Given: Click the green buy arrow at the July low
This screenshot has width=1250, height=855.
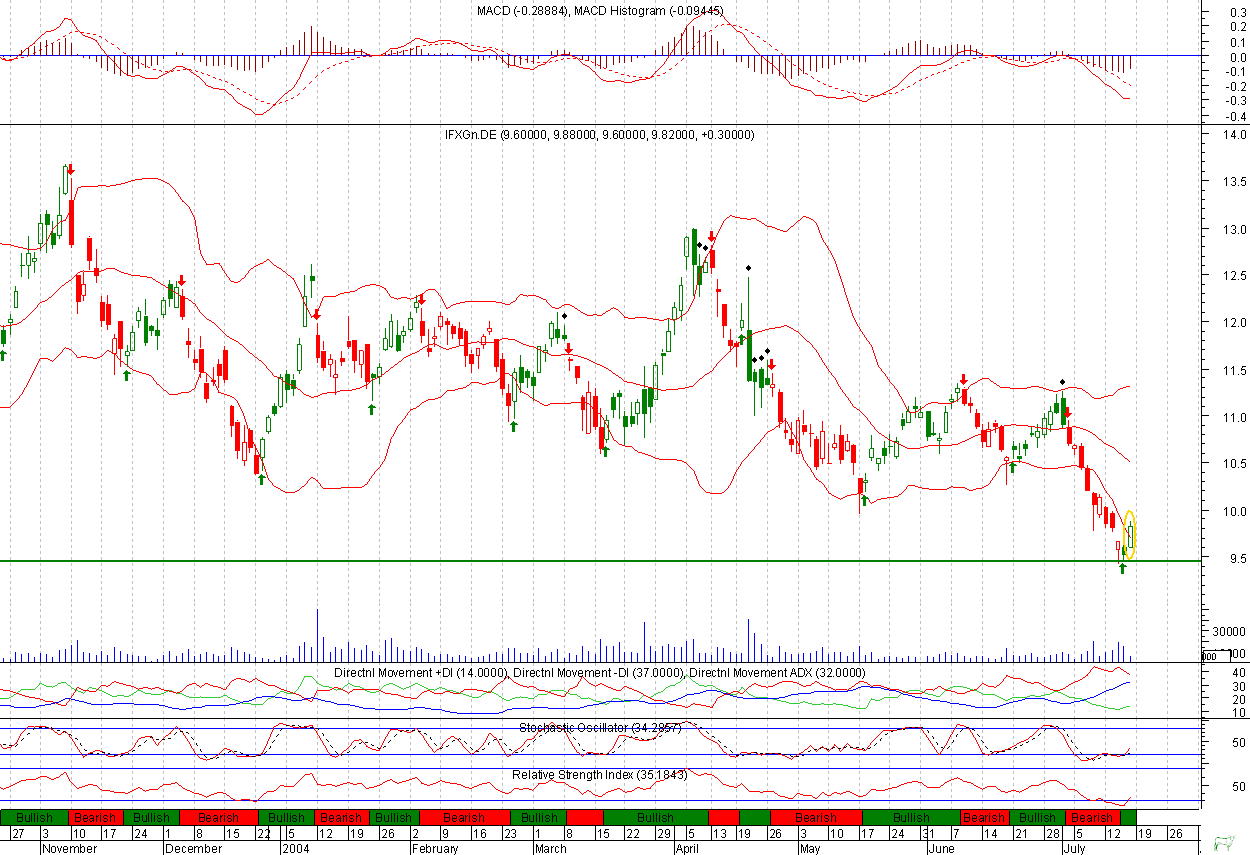Looking at the screenshot, I should tap(1122, 568).
